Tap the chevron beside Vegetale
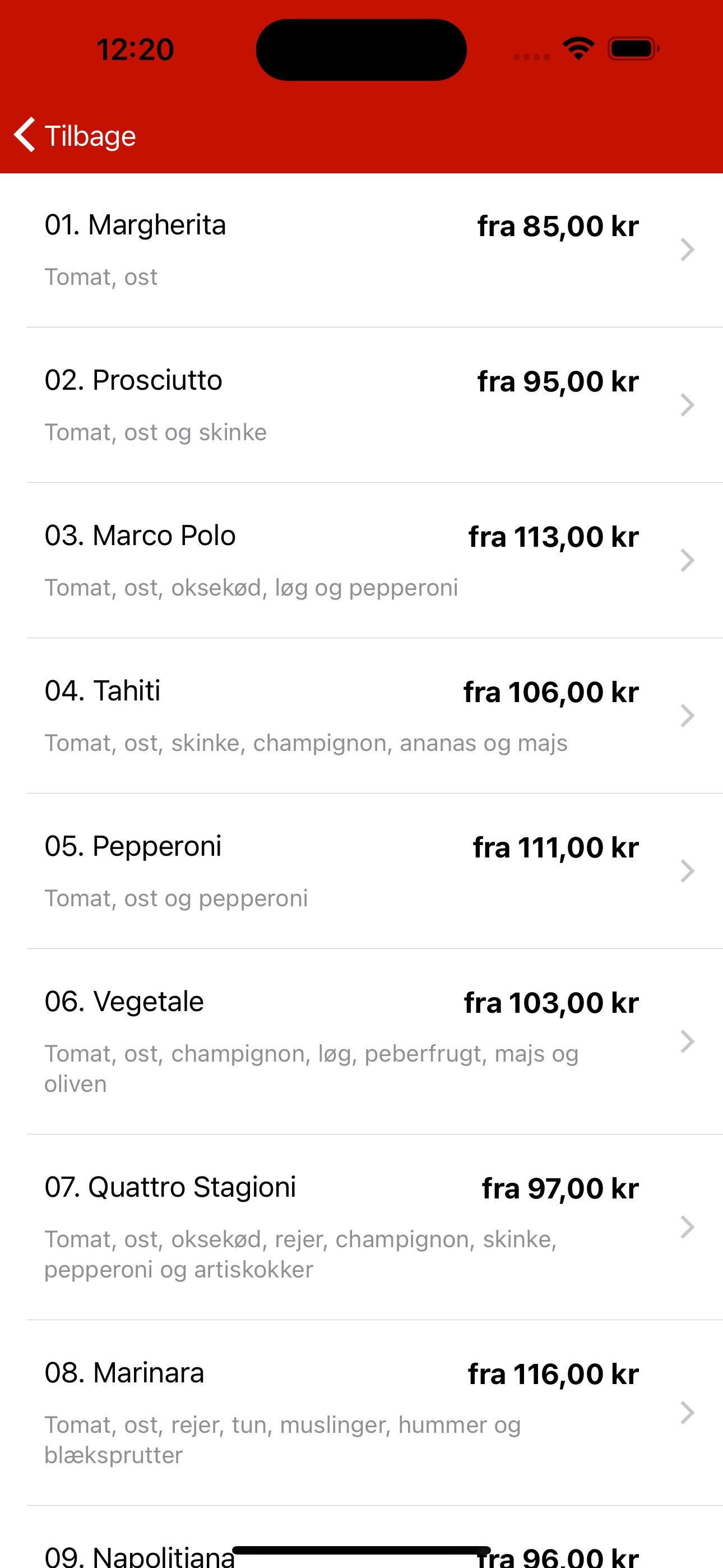The width and height of the screenshot is (723, 1568). pos(687,1041)
